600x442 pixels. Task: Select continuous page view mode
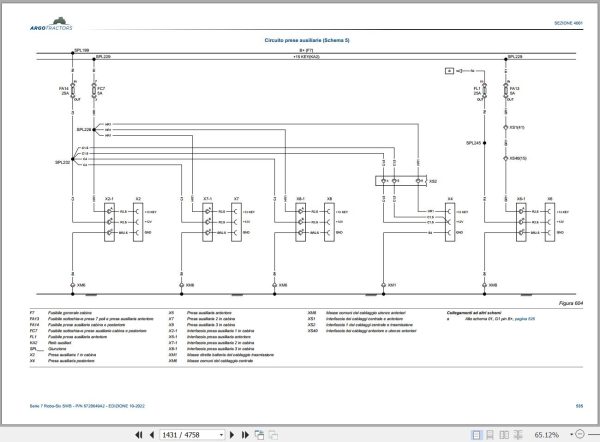pyautogui.click(x=490, y=435)
